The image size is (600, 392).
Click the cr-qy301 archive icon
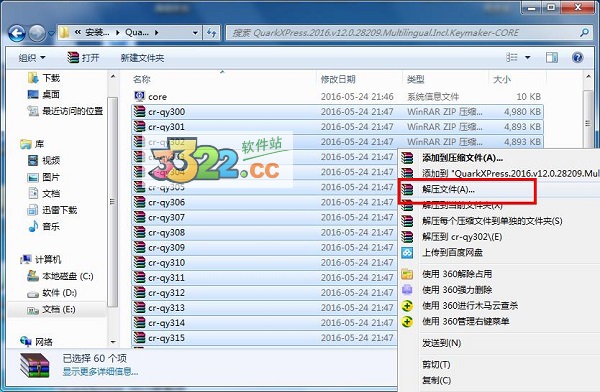[139, 126]
